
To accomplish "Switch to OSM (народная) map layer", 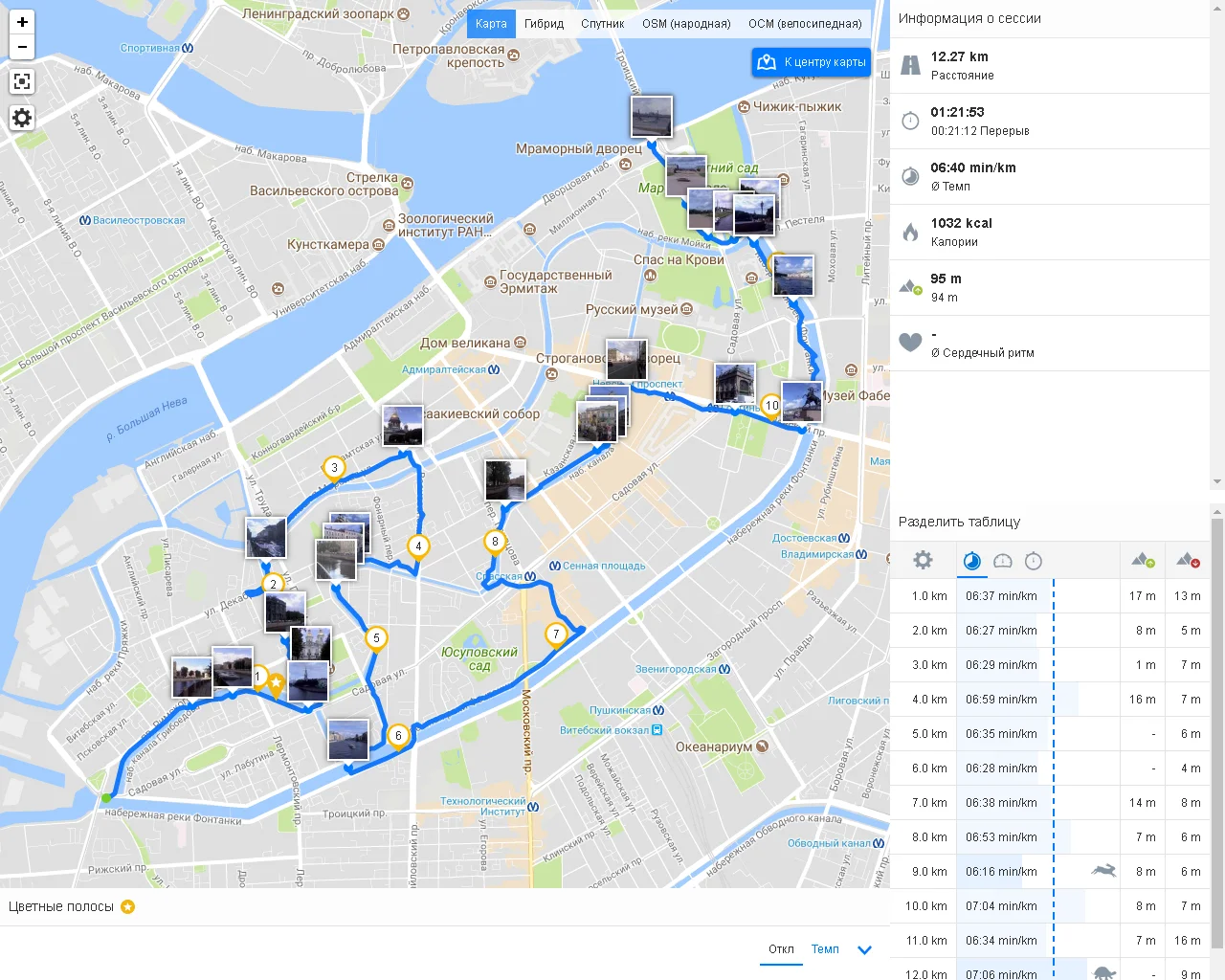I will click(x=686, y=24).
